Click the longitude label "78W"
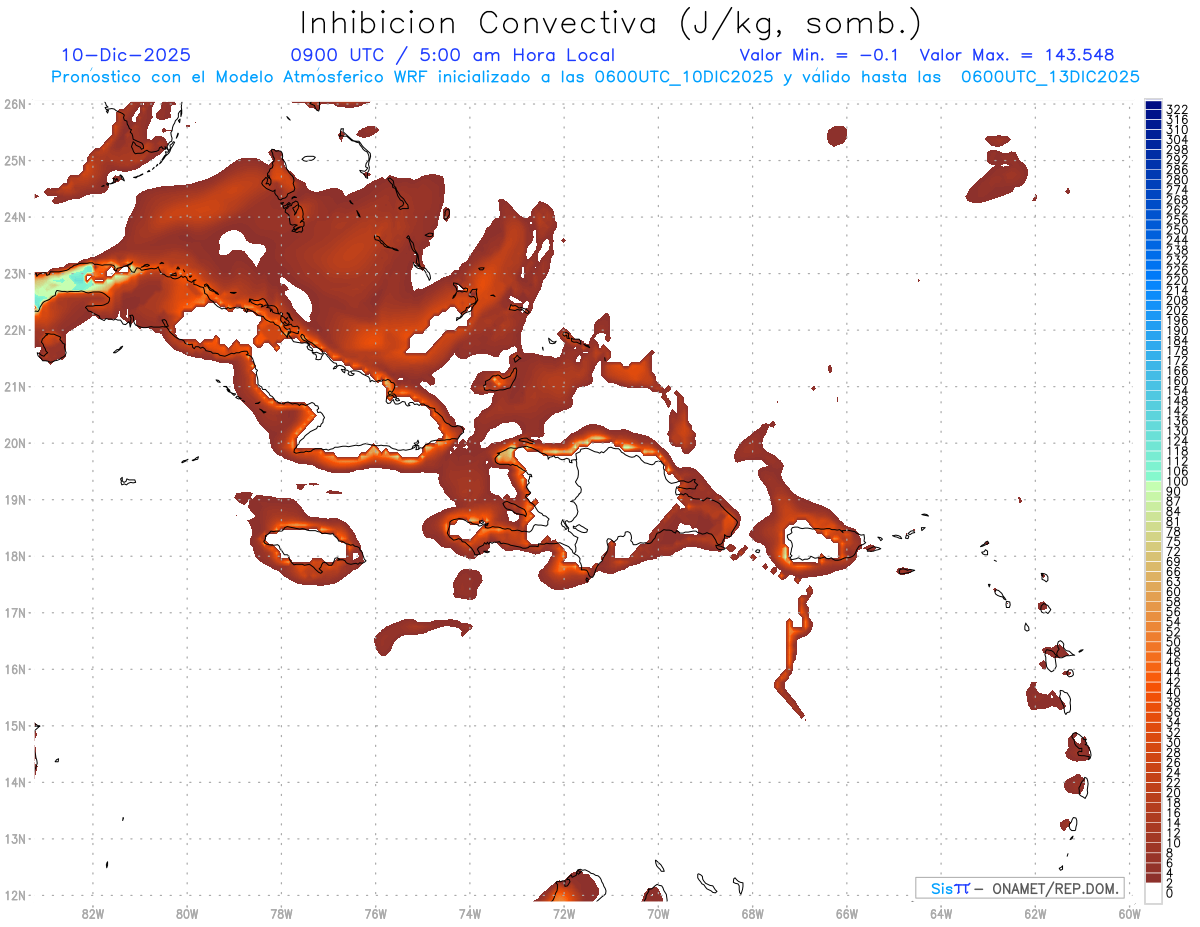 (x=281, y=912)
